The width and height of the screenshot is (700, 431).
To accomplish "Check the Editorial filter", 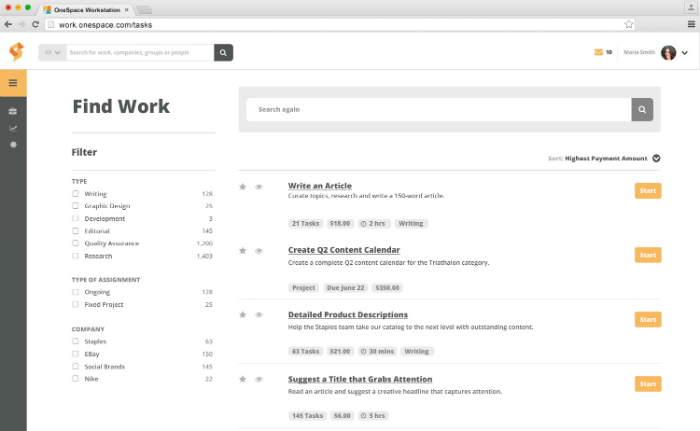I will pyautogui.click(x=75, y=231).
